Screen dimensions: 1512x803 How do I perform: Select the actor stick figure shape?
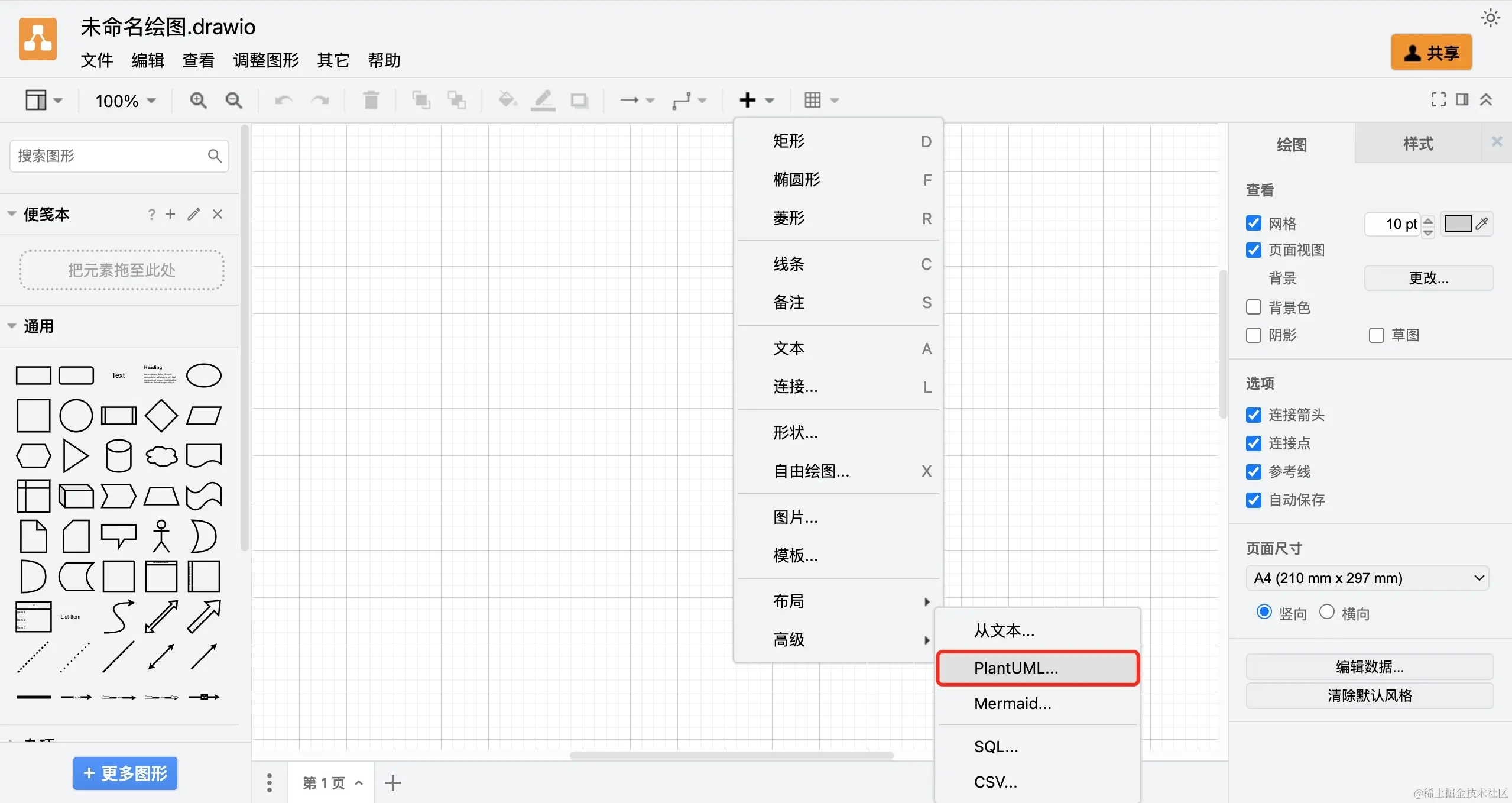click(x=161, y=536)
